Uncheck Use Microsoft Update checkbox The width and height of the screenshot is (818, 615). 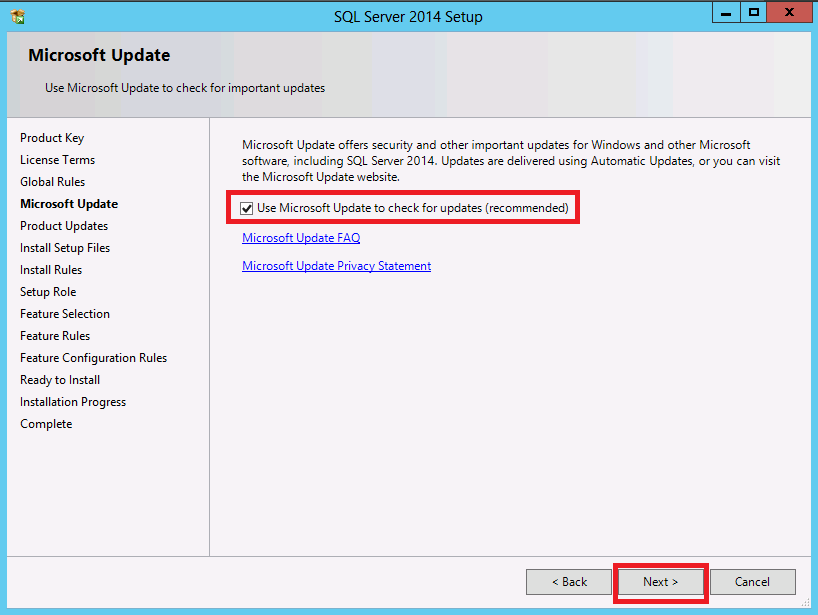pos(246,208)
